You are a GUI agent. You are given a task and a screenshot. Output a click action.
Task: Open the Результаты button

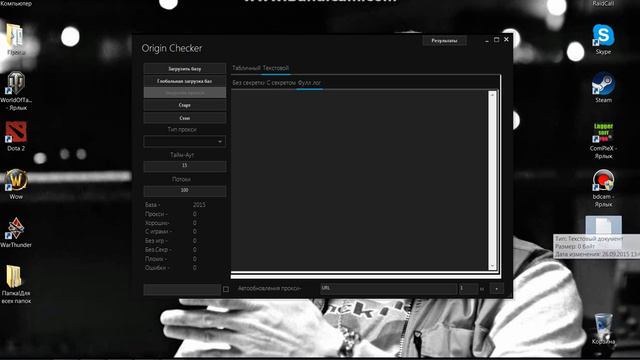click(x=444, y=41)
